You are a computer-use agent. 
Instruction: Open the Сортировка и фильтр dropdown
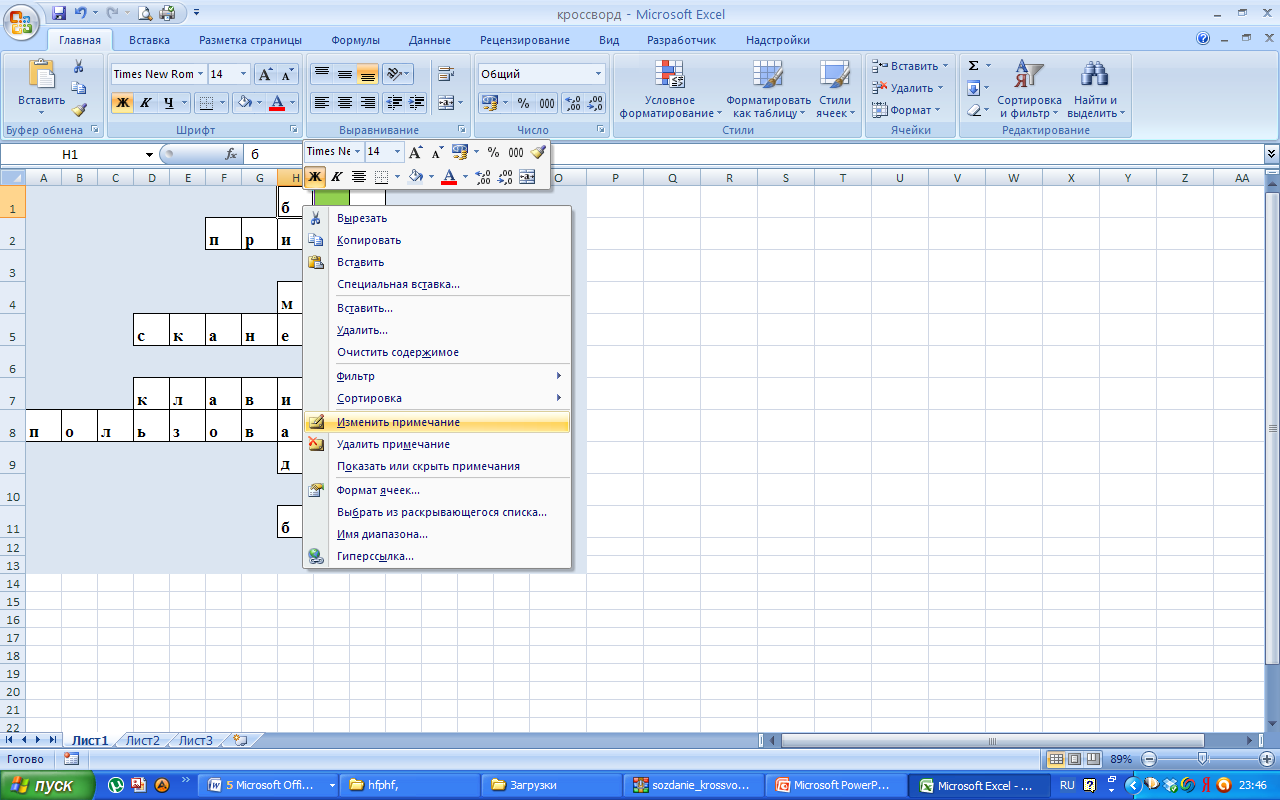[x=1029, y=90]
